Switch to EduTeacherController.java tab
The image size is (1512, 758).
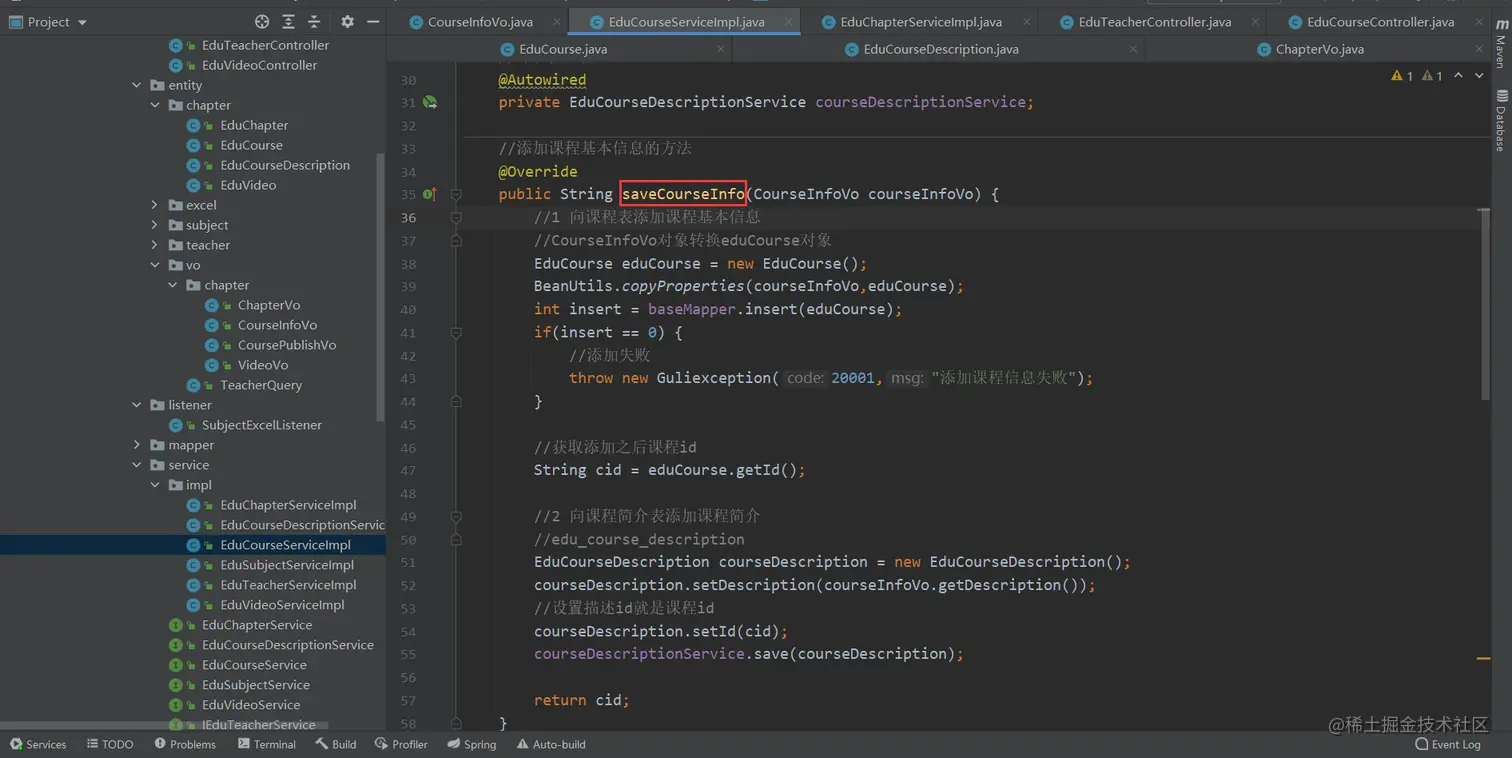pyautogui.click(x=1155, y=22)
